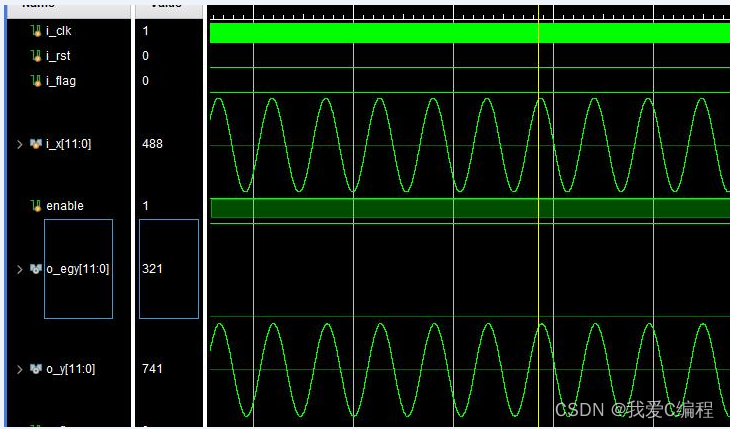
Task: Click the i_x[11:0] bus icon
Action: [36, 144]
